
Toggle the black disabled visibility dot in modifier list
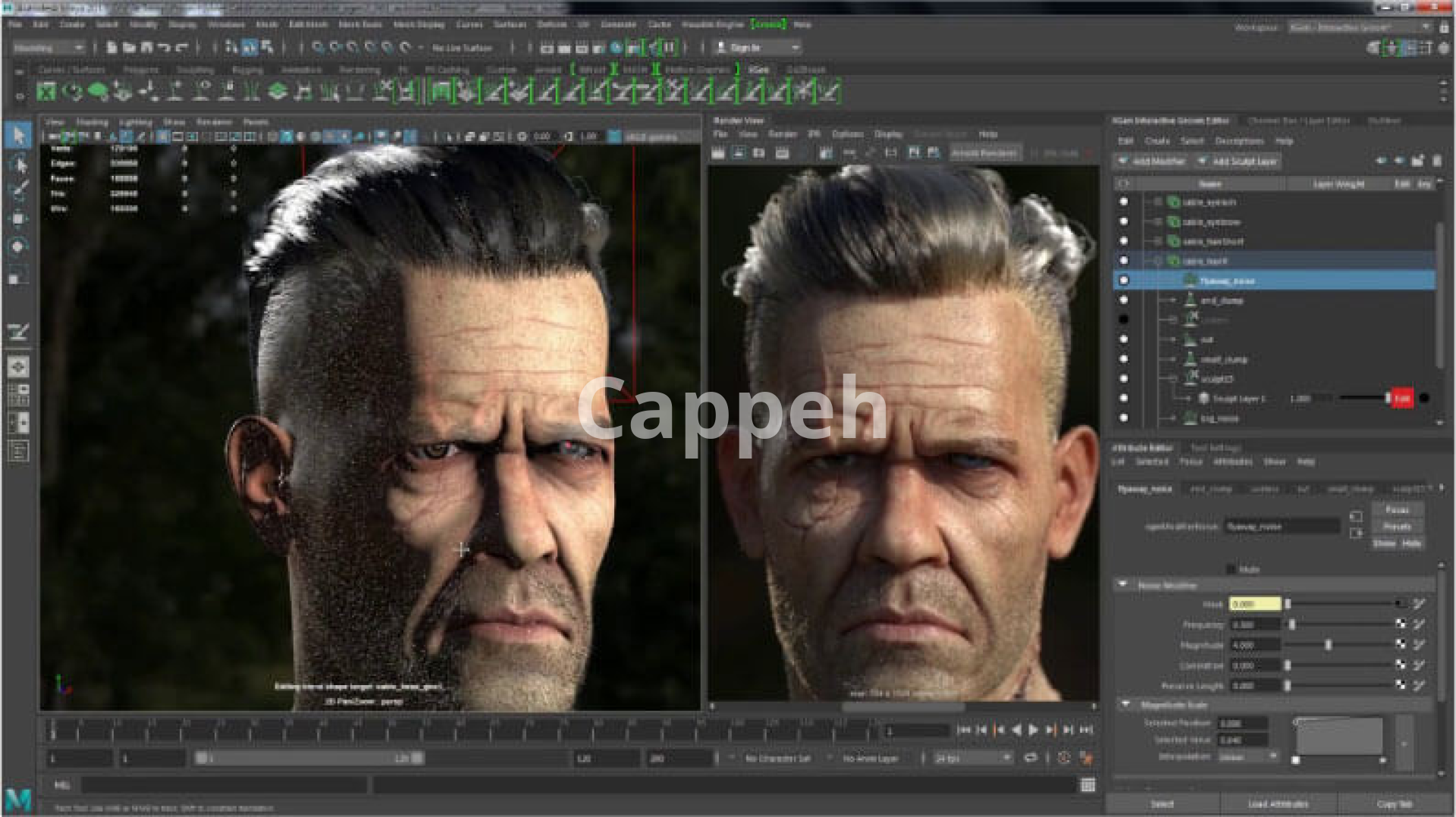pos(1124,320)
